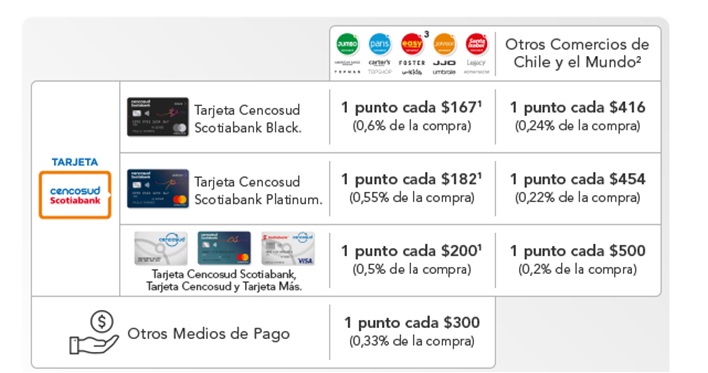Select the Cencosud Scotiabank Black card image
The width and height of the screenshot is (708, 373).
tap(158, 117)
